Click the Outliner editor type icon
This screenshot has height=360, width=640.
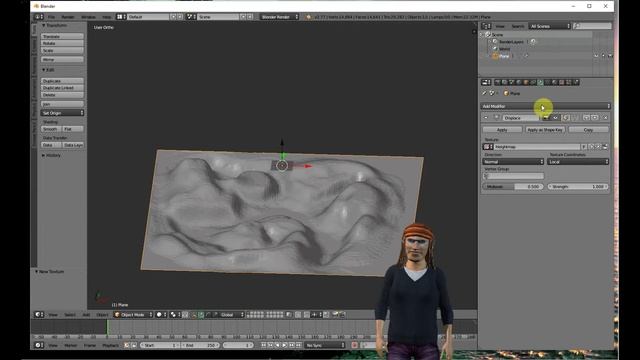click(486, 26)
